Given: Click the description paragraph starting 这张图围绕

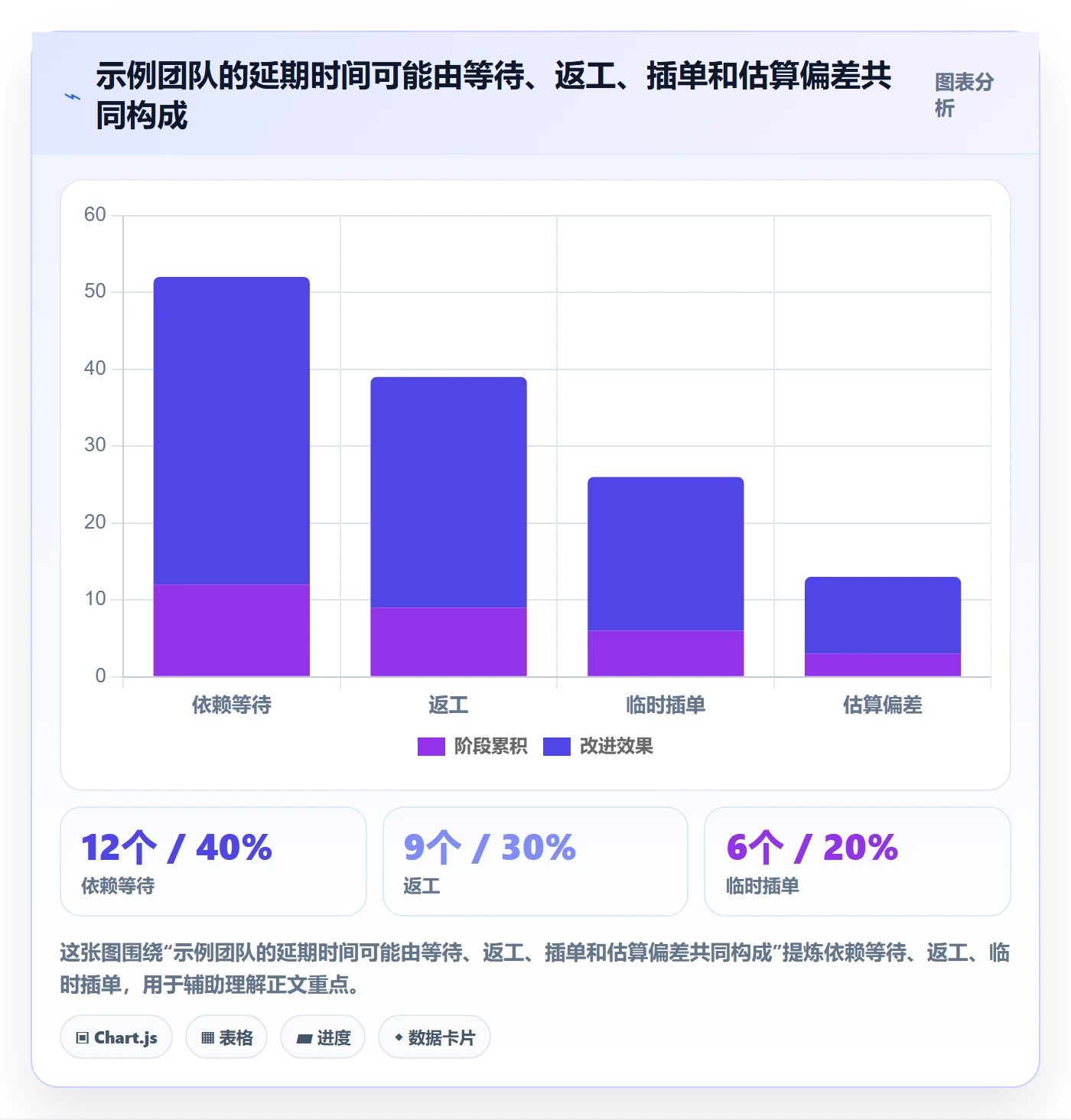Looking at the screenshot, I should (535, 969).
